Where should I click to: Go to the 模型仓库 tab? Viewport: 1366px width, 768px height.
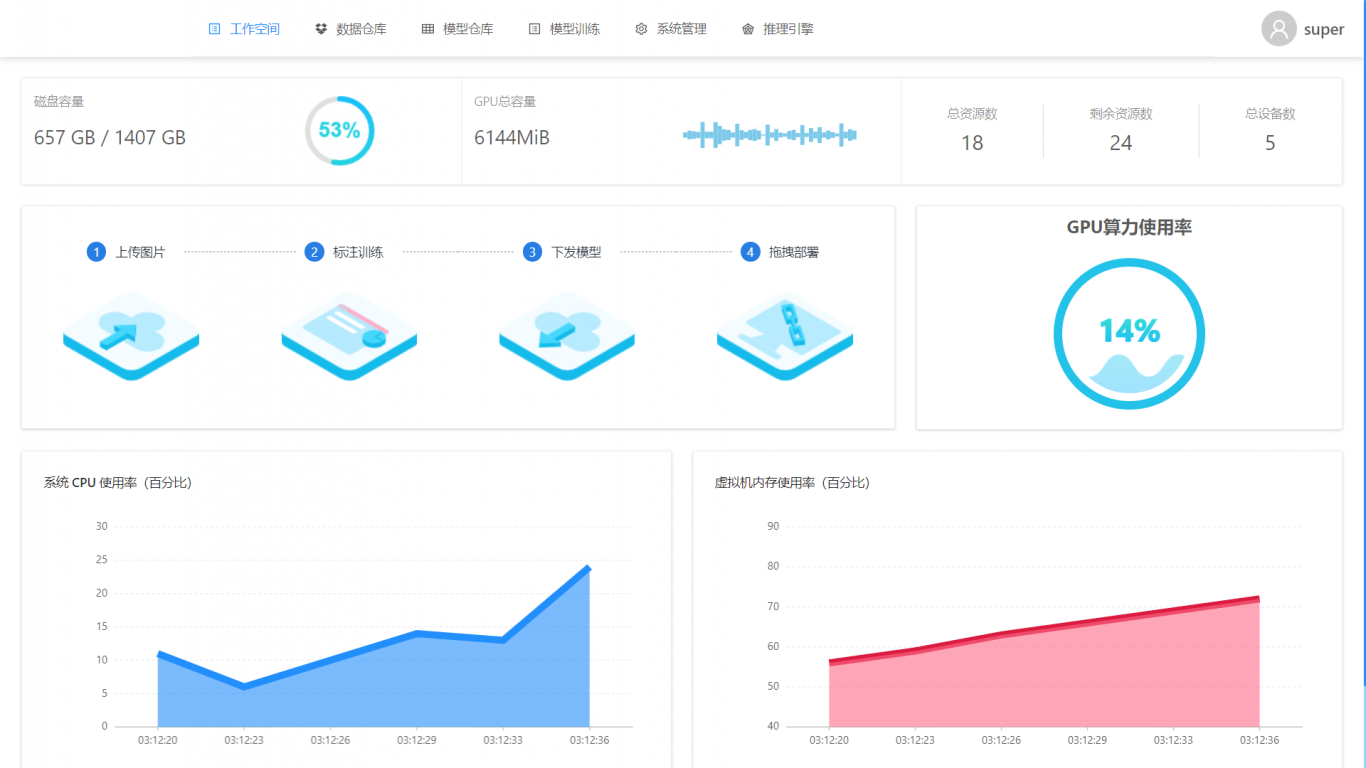coord(457,29)
